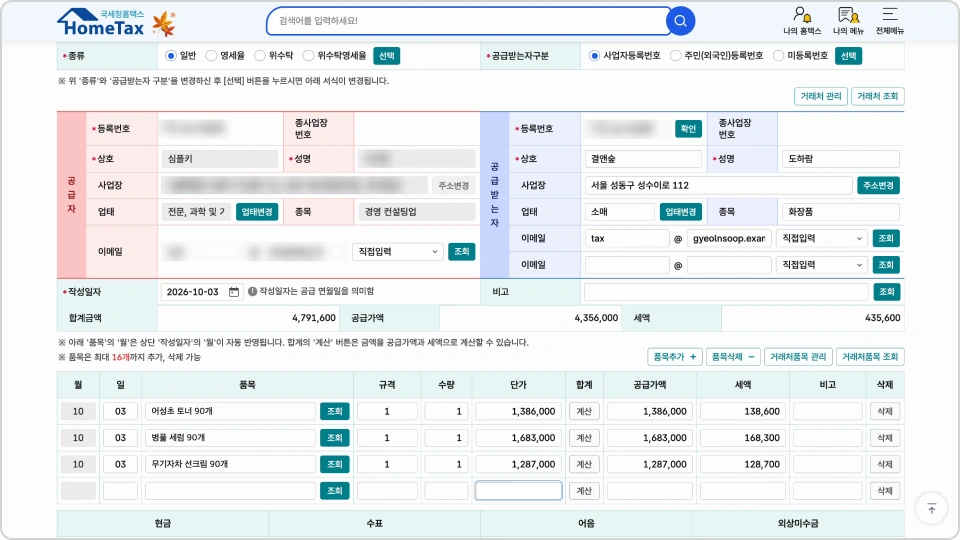This screenshot has height=540, width=960.
Task: Click the scroll-to-top arrow button
Action: (x=931, y=509)
